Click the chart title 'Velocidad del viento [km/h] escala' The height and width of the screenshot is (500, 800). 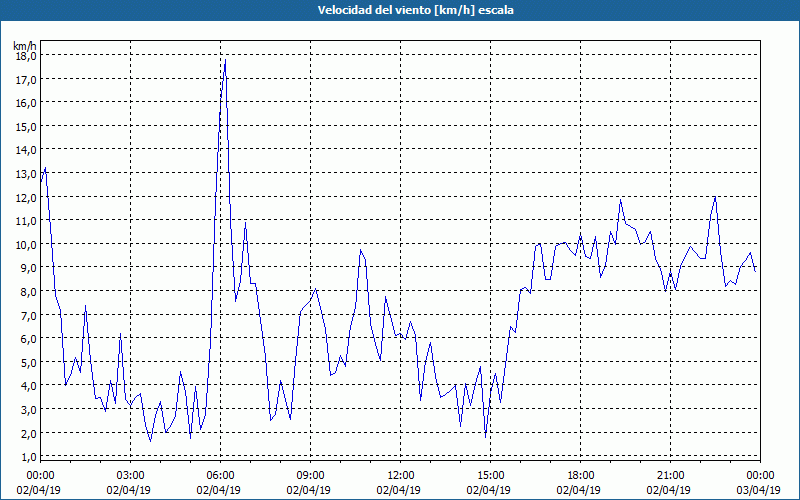point(415,10)
